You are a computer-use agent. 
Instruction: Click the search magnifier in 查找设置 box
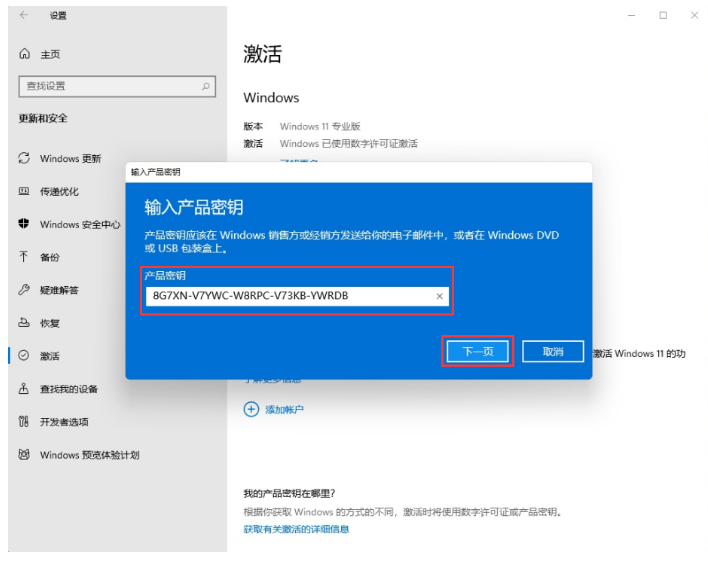click(207, 87)
